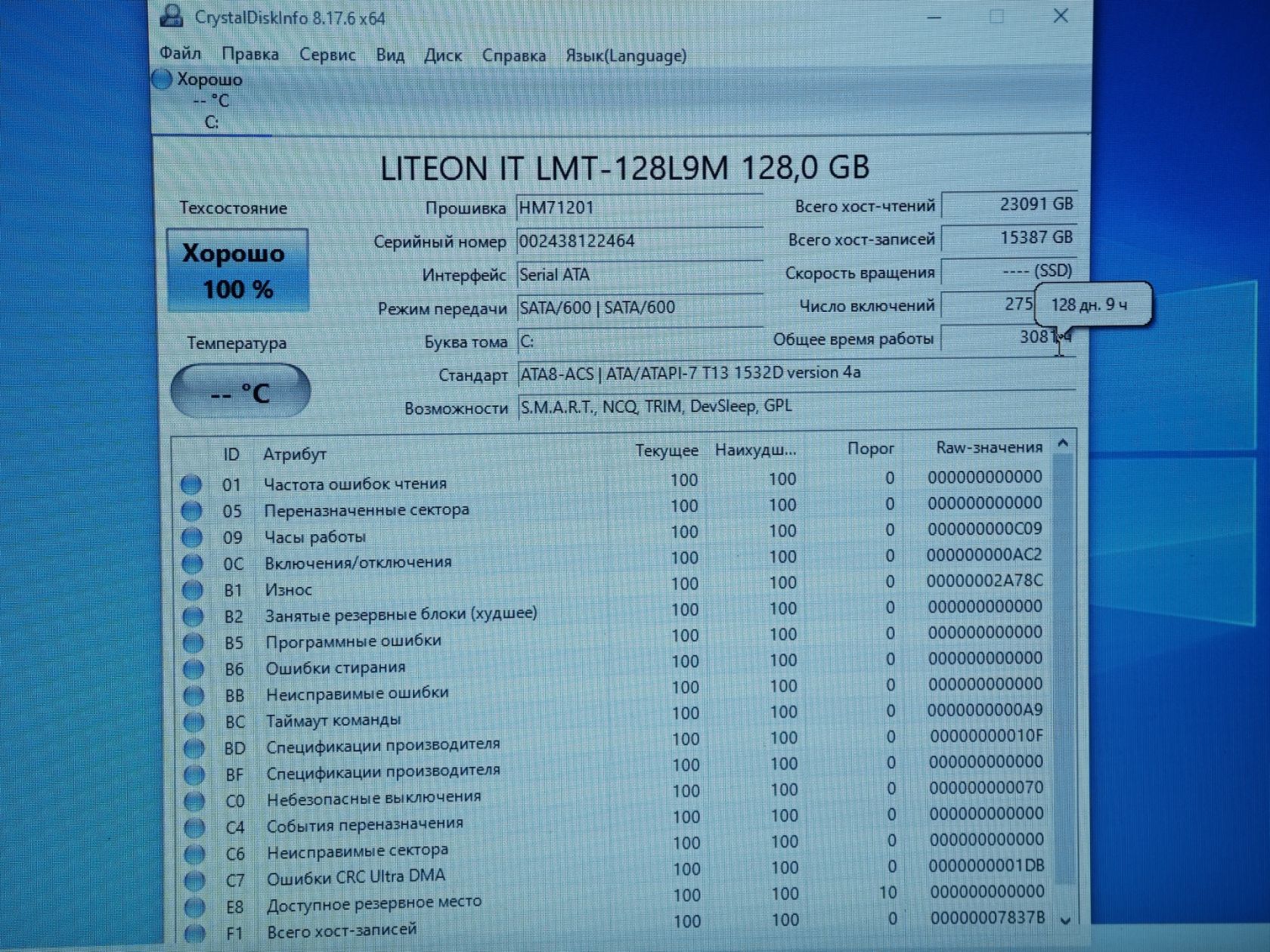Click the Возможности field S.M.A.R.T., NCQ, TRIM

coord(797,406)
